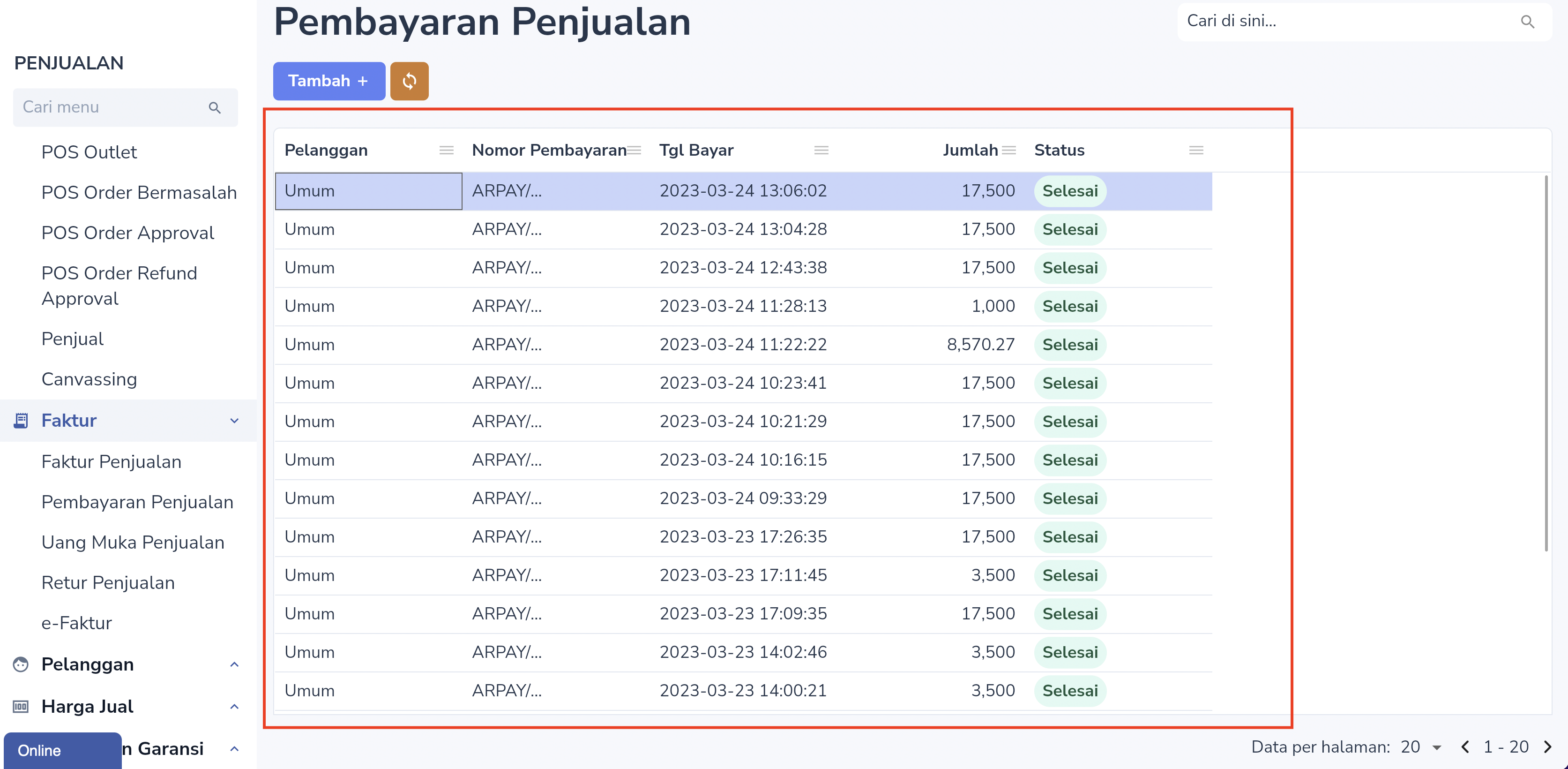Open Pembayaran Penjualan menu item
Viewport: 1568px width, 769px height.
click(137, 502)
